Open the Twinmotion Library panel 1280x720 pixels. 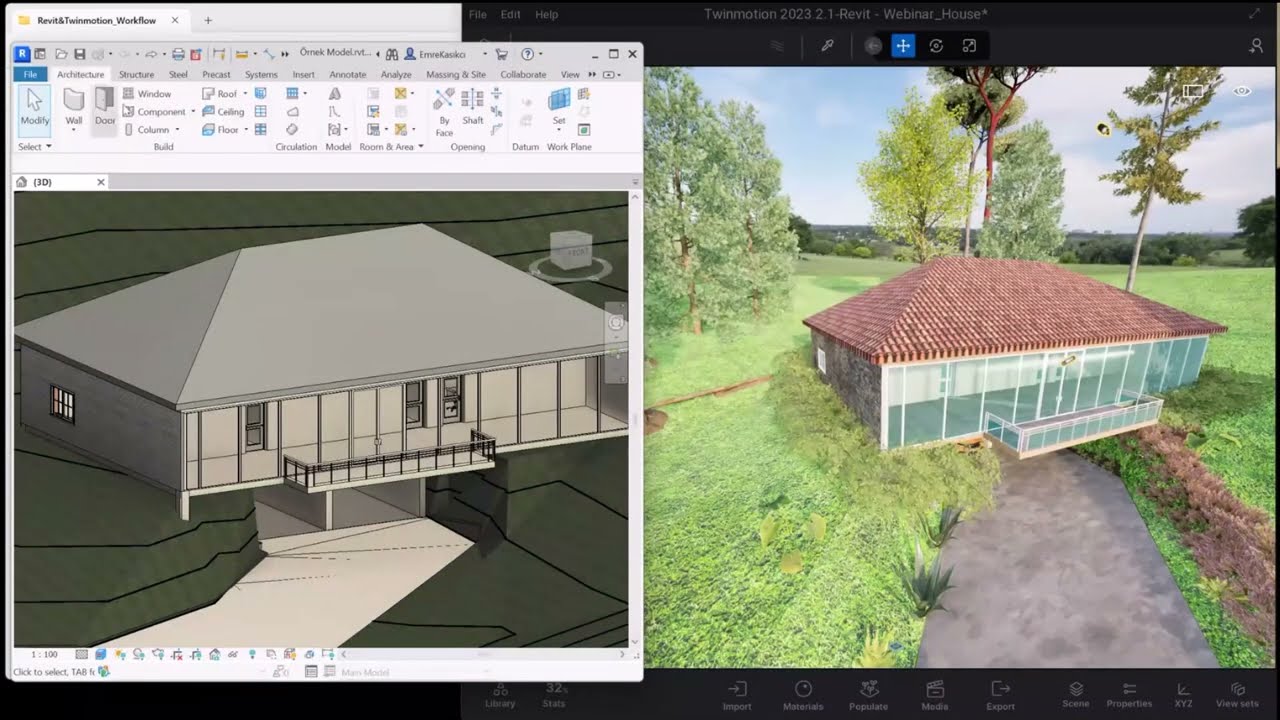[500, 695]
